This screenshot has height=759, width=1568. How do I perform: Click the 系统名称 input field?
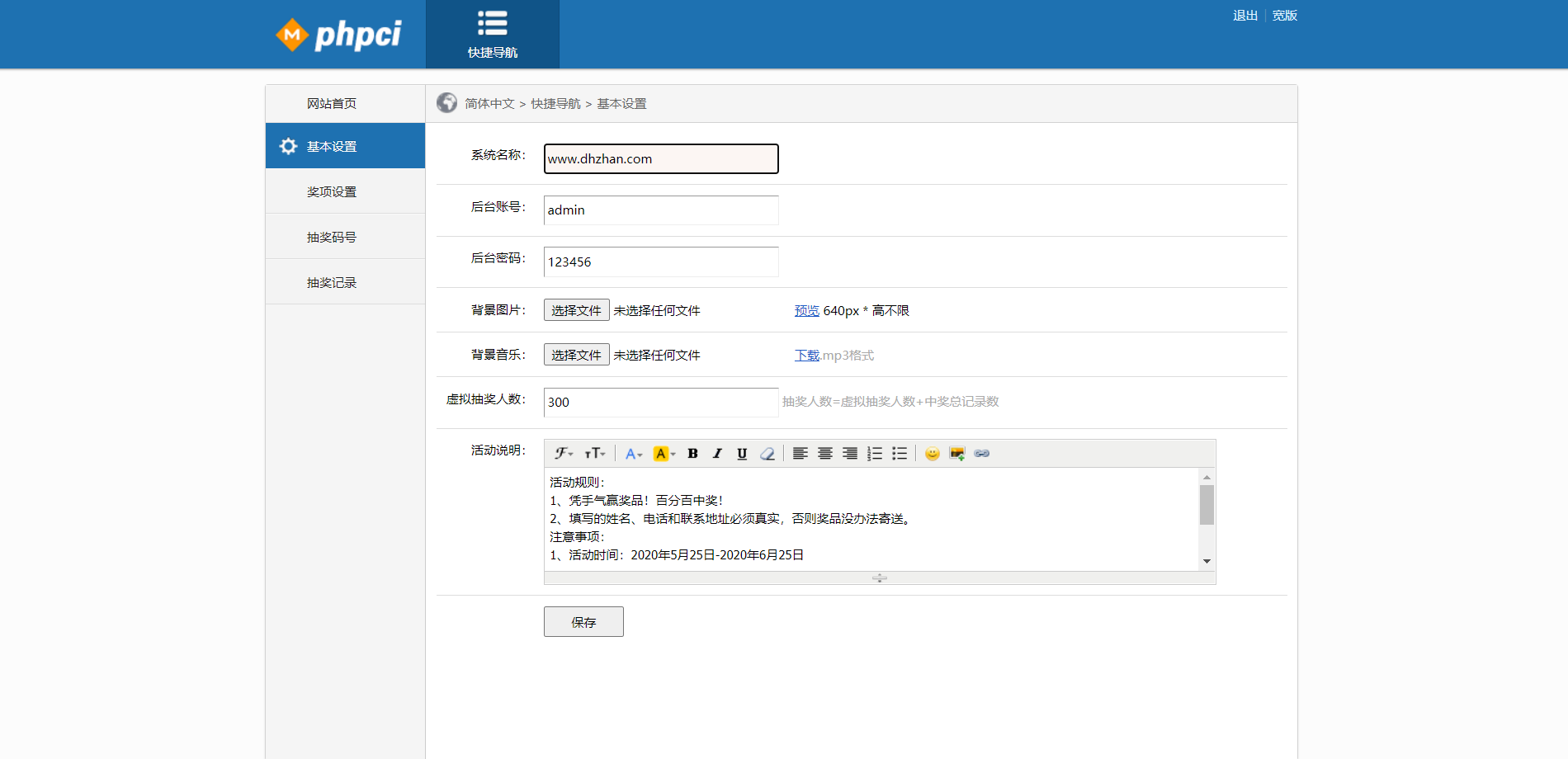(660, 158)
